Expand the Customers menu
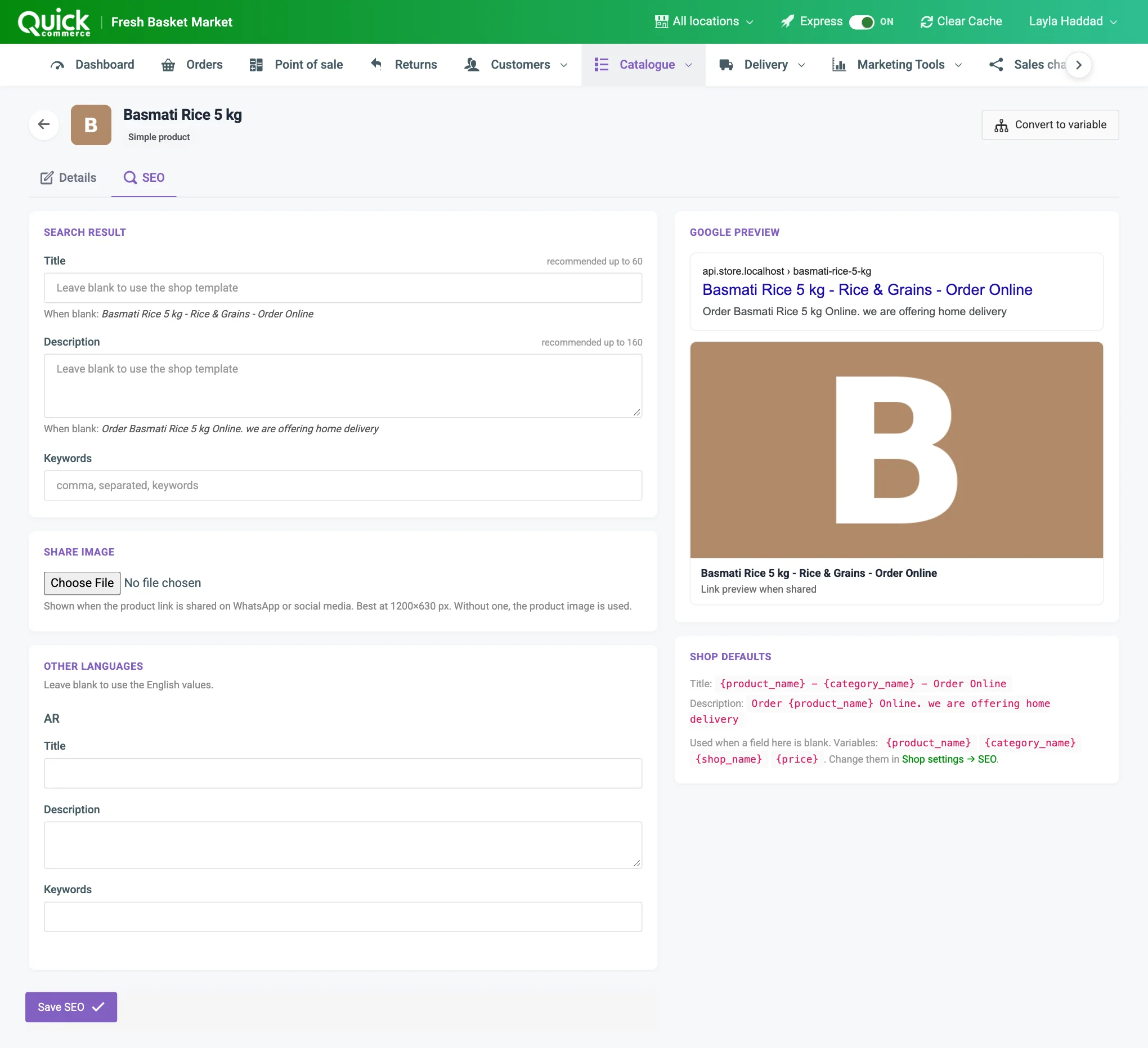 [517, 65]
